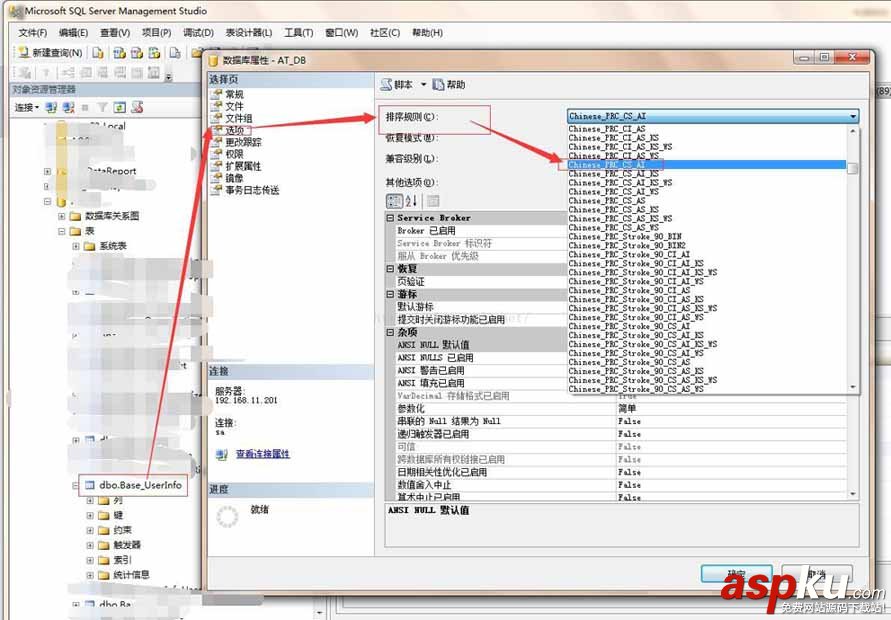Viewport: 891px width, 620px height.
Task: Open the 表设计器(L) menu
Action: point(249,32)
